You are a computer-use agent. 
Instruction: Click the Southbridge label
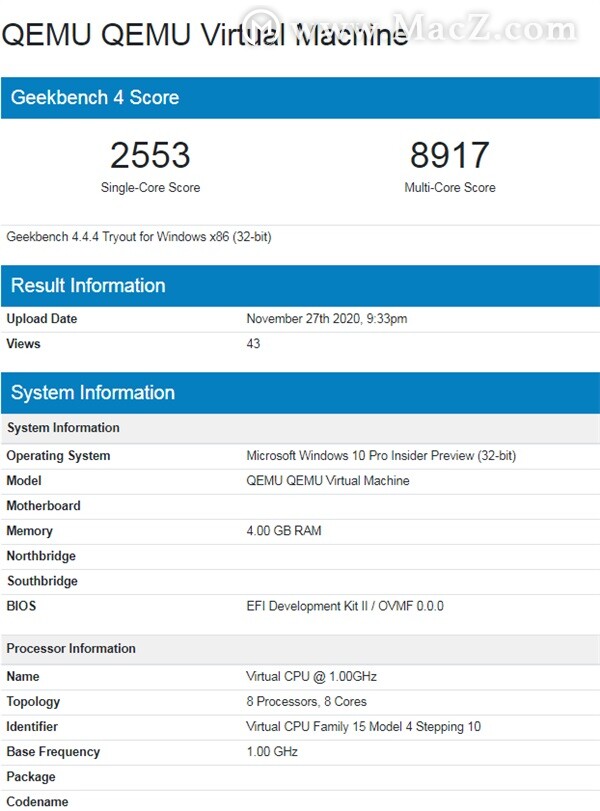42,581
